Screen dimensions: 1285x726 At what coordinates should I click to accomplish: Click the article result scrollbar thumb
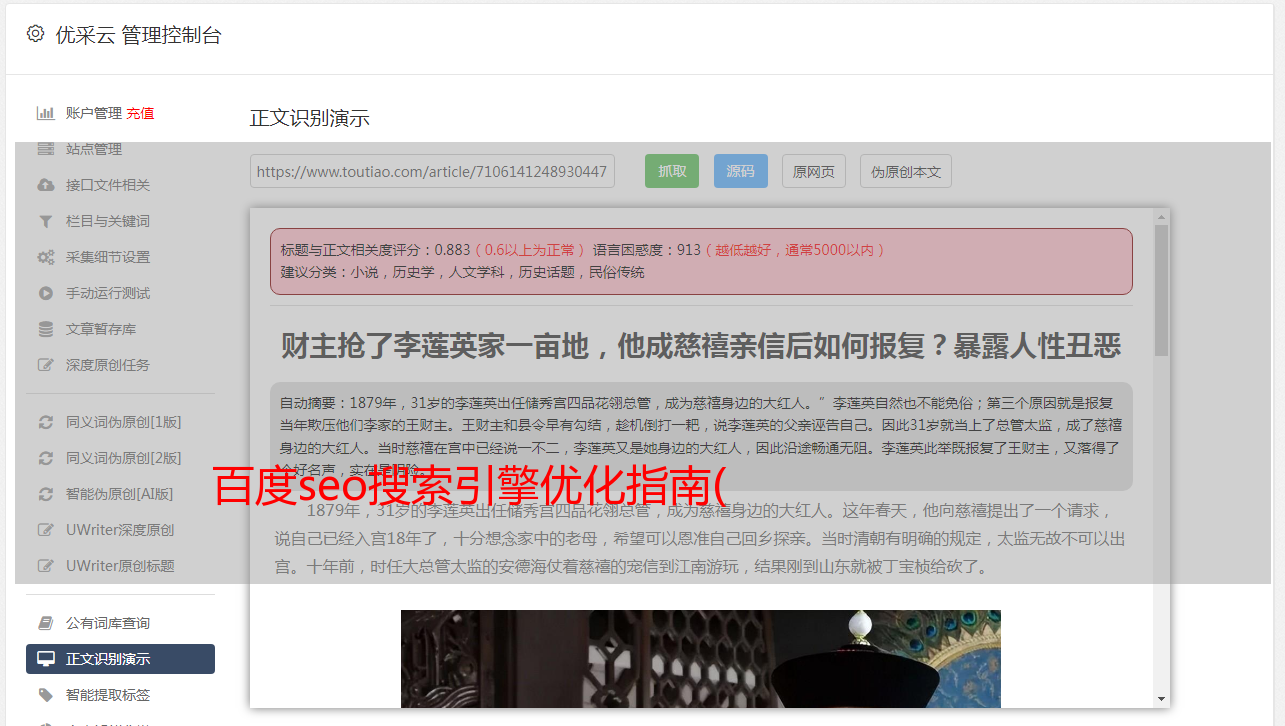pyautogui.click(x=1161, y=290)
